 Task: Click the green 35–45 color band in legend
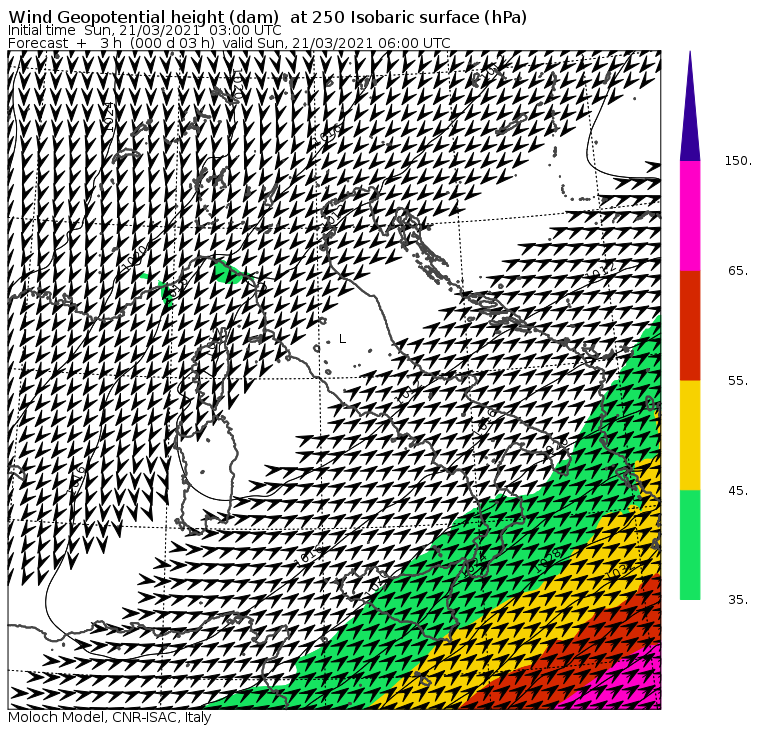[x=690, y=545]
